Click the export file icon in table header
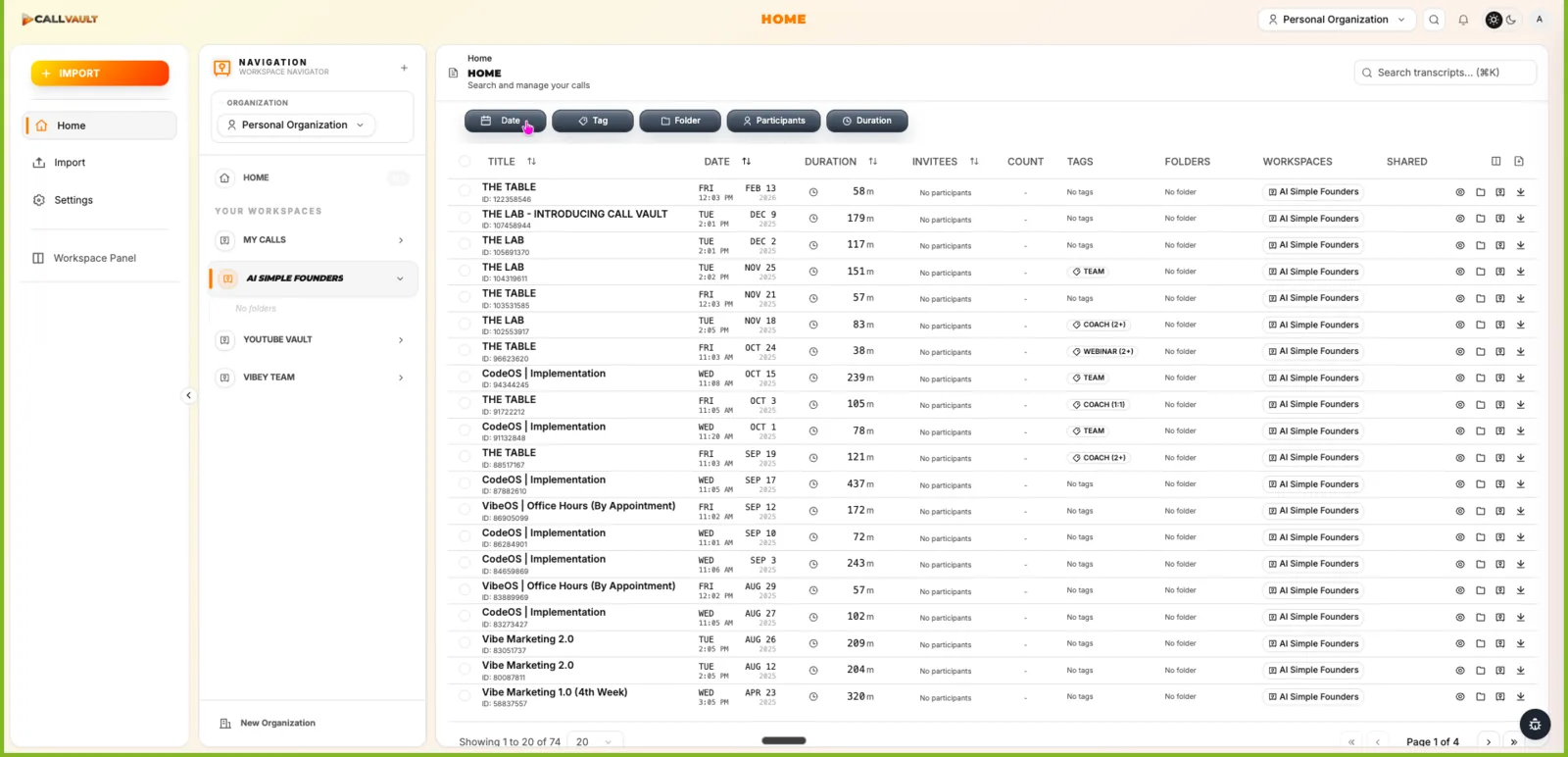Screen dimensions: 1568x757 click(x=1519, y=161)
